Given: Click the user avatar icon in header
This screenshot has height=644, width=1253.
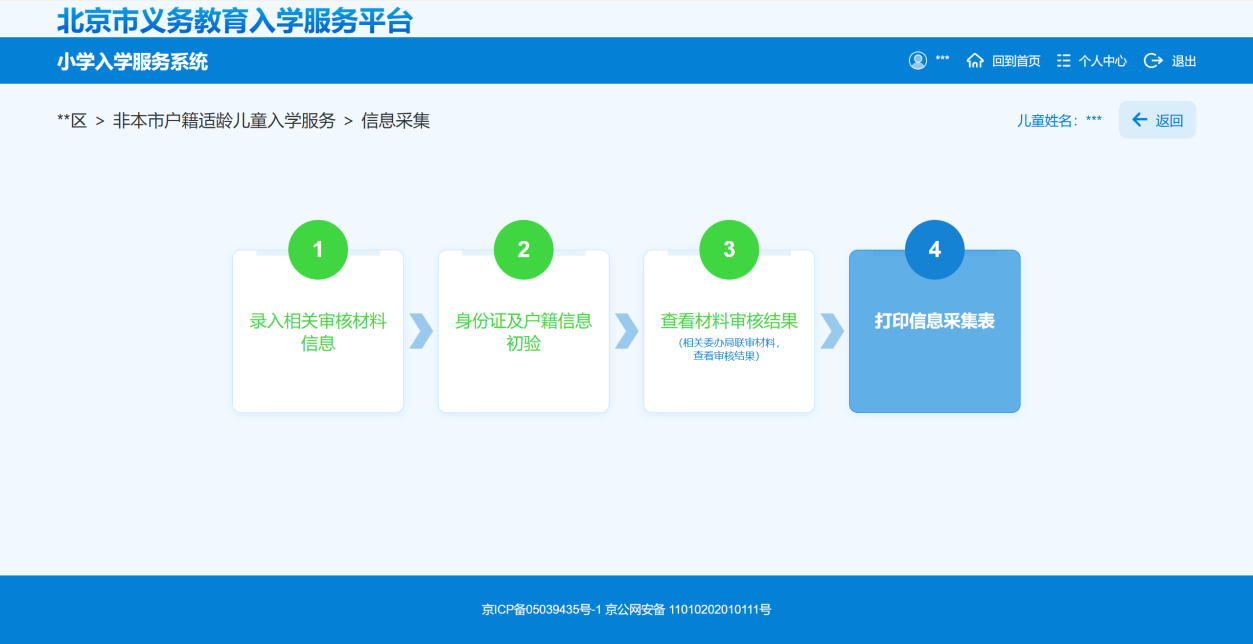Looking at the screenshot, I should (918, 61).
